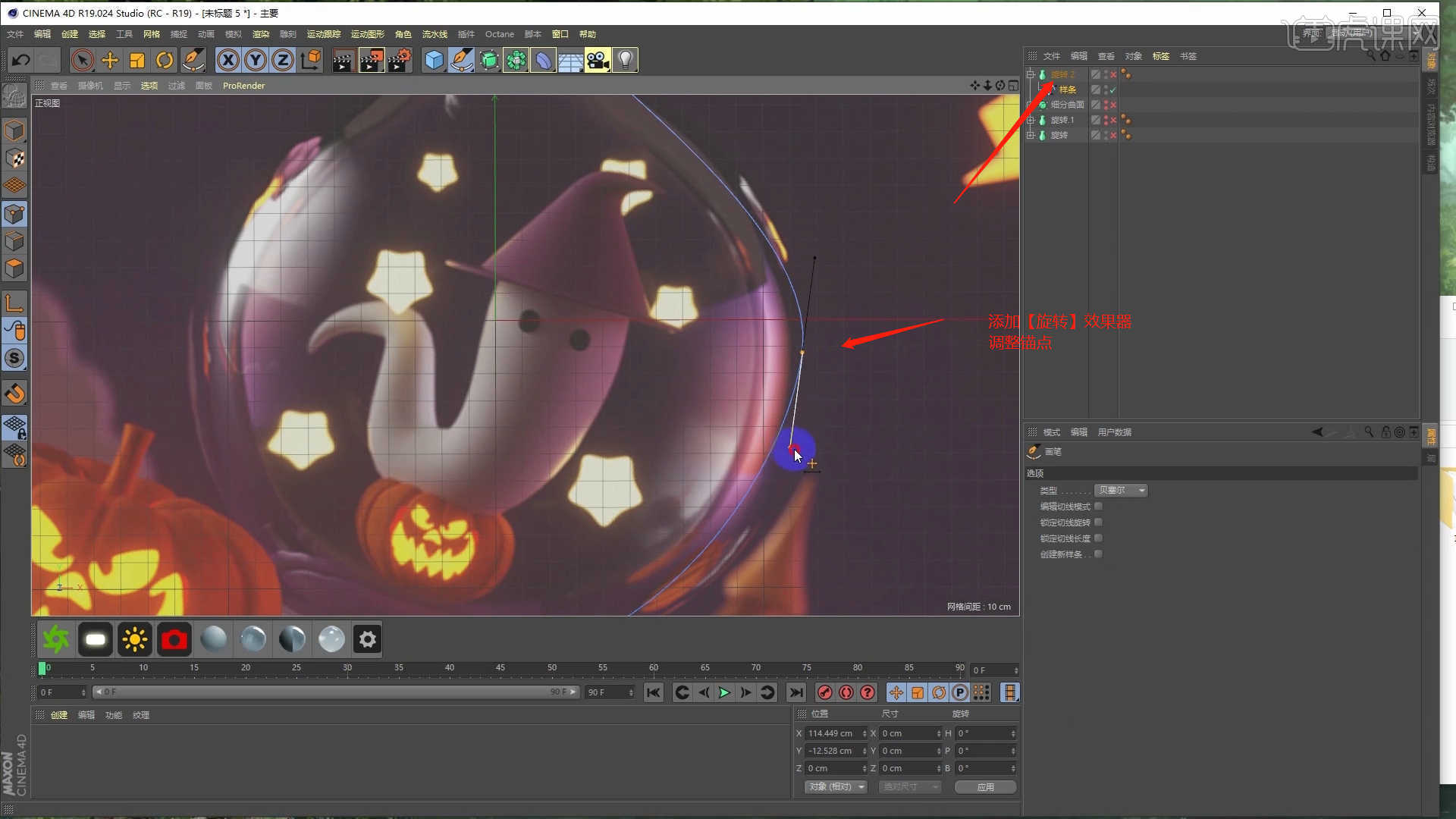Open the deformer objects icon
Image resolution: width=1456 pixels, height=819 pixels.
coord(544,60)
